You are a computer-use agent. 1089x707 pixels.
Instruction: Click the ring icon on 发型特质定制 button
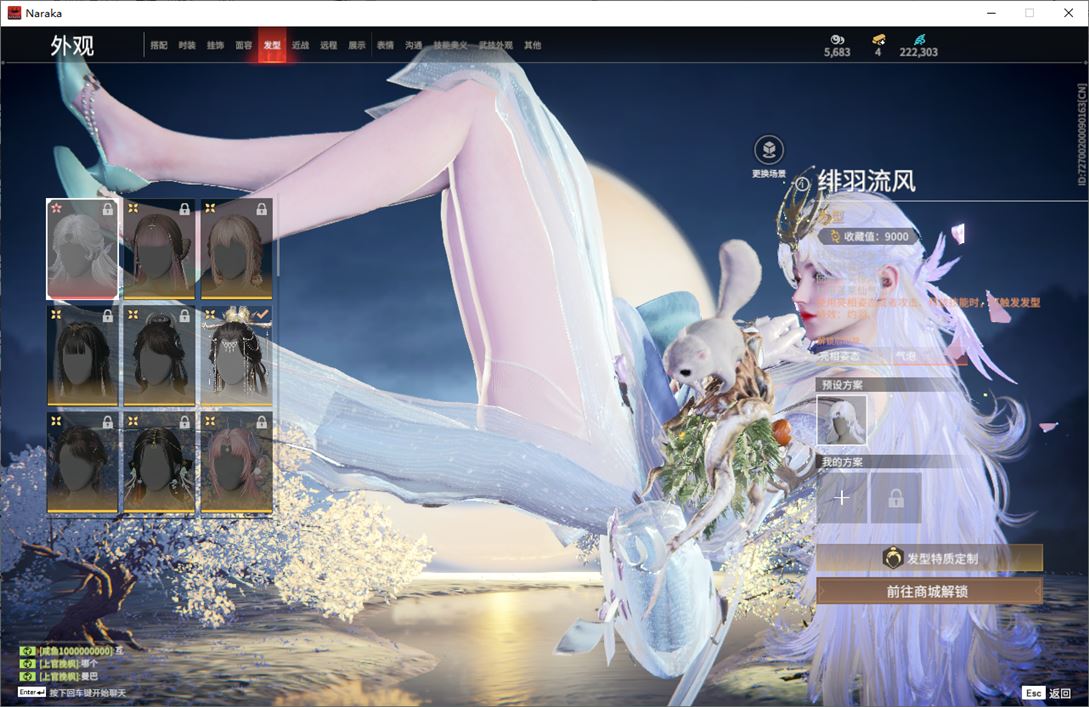click(892, 558)
